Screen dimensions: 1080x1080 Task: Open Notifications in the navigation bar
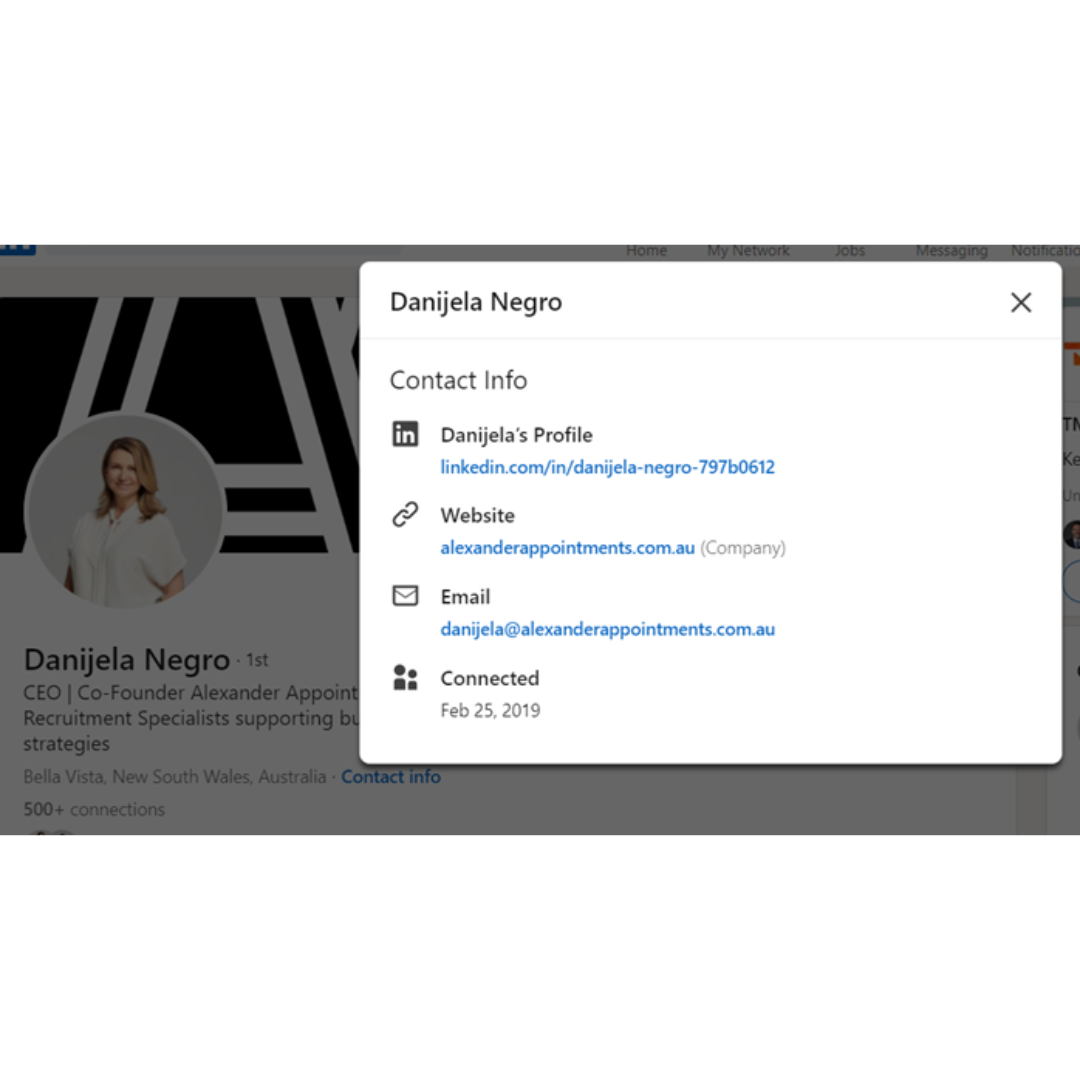[x=1045, y=251]
